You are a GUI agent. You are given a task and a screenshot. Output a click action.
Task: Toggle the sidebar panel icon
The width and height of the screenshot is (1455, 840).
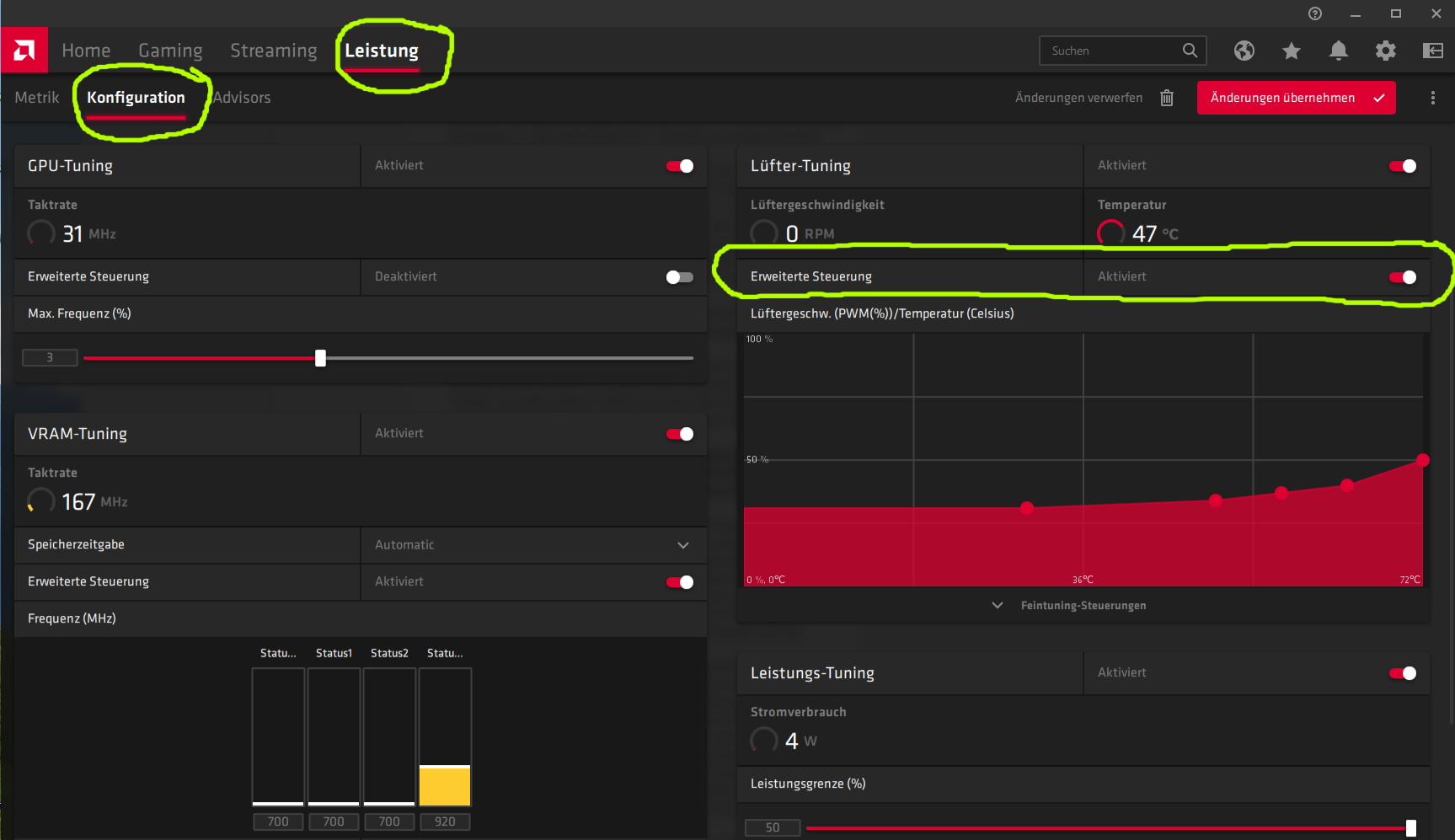click(x=1433, y=51)
